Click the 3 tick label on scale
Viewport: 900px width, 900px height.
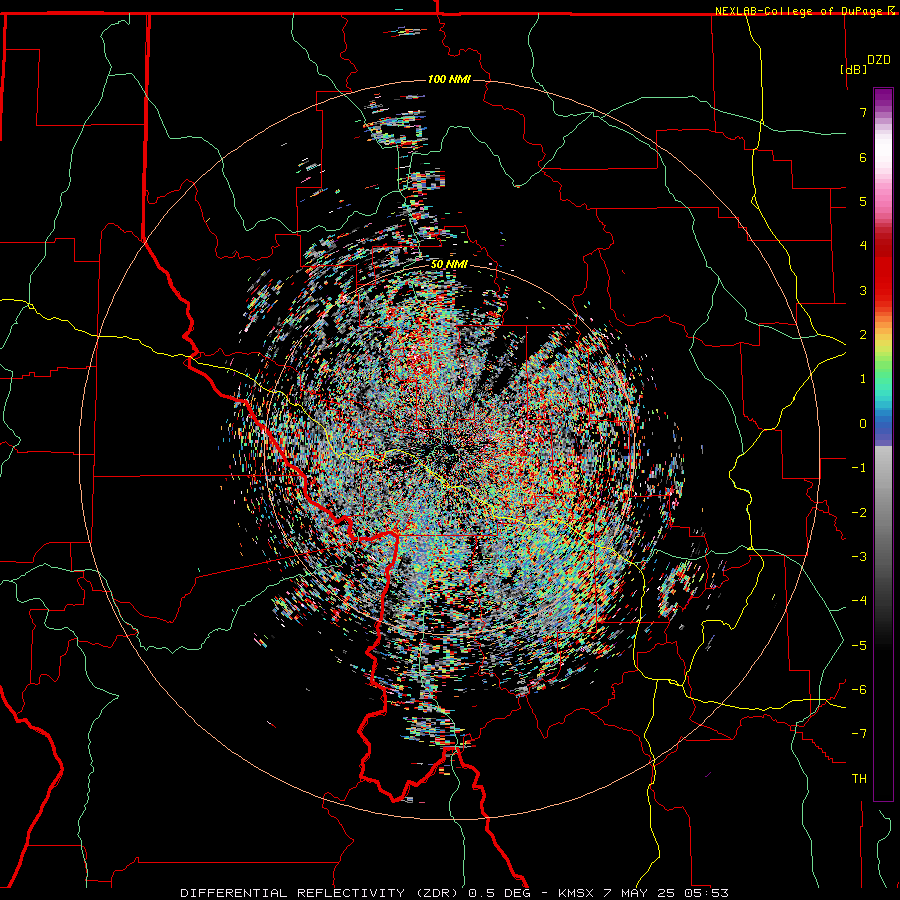(863, 290)
